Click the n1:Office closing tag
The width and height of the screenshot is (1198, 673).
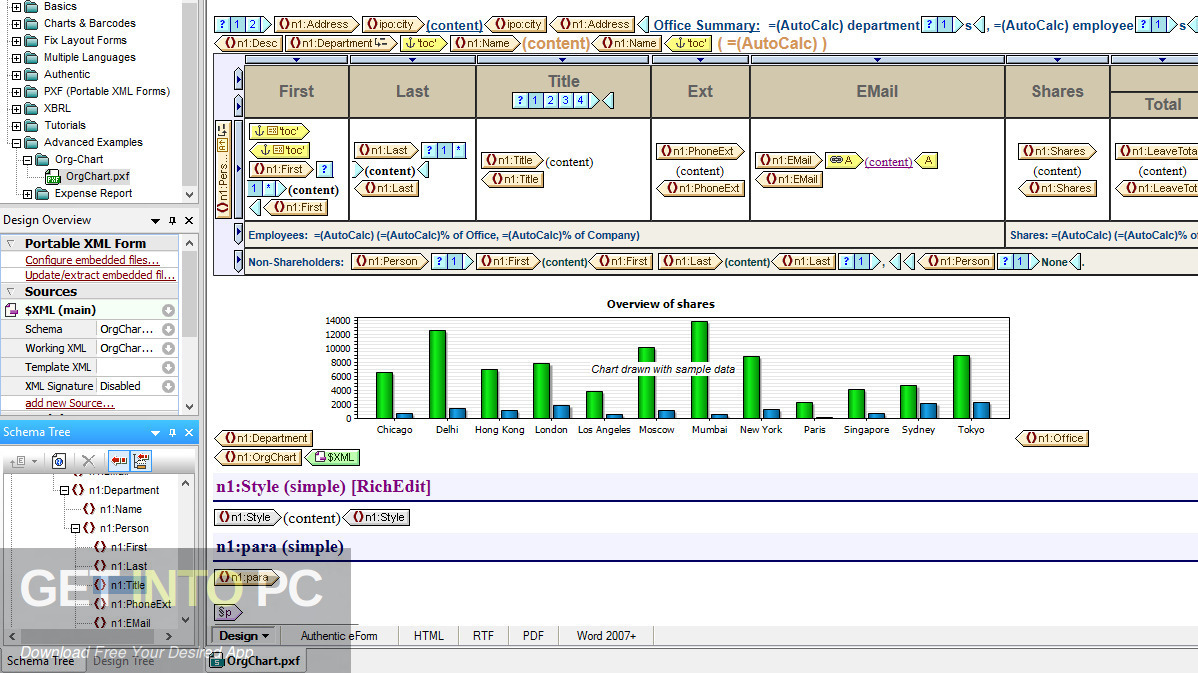(x=1053, y=438)
